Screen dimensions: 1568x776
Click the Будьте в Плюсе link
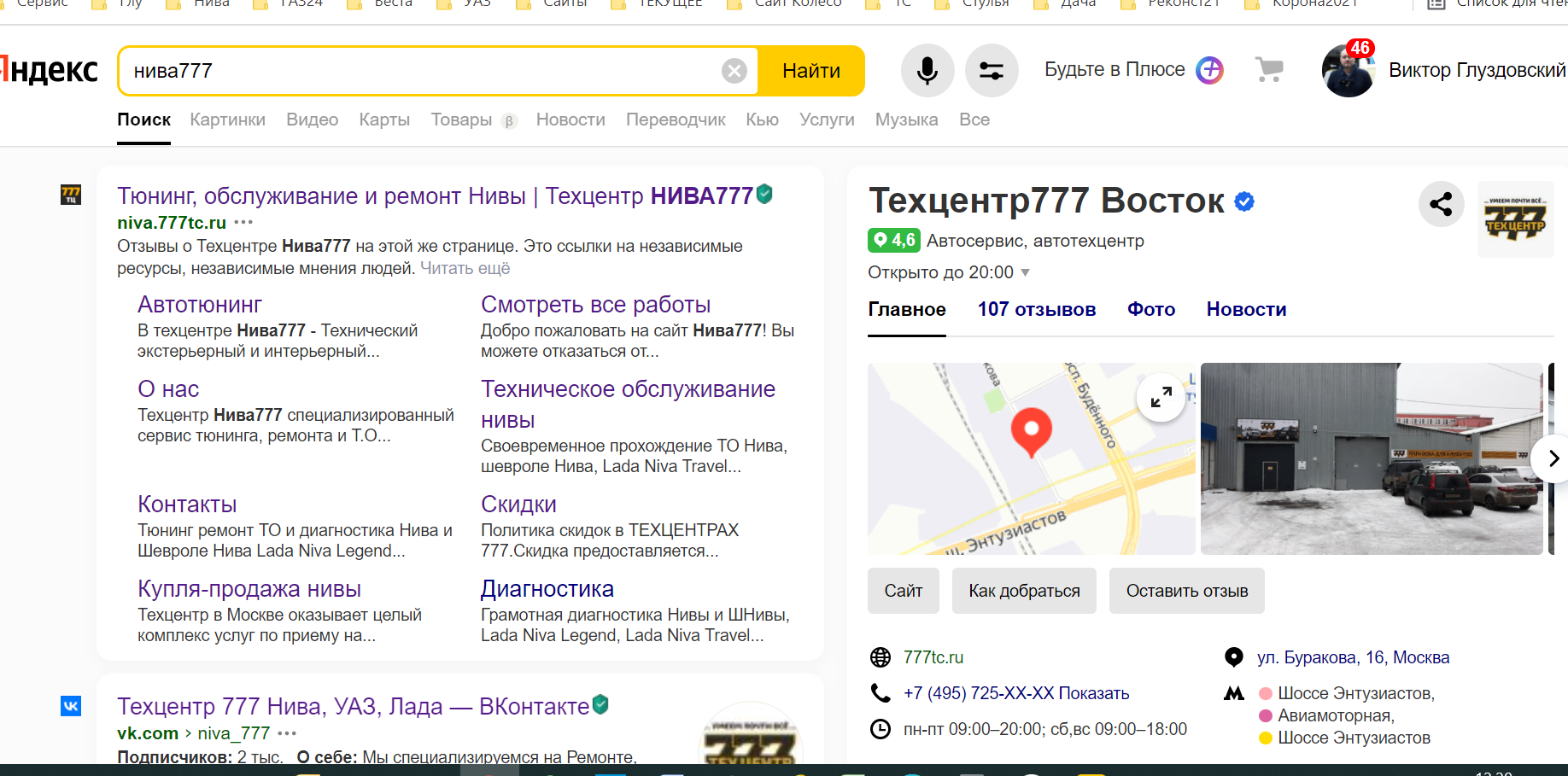[1115, 69]
